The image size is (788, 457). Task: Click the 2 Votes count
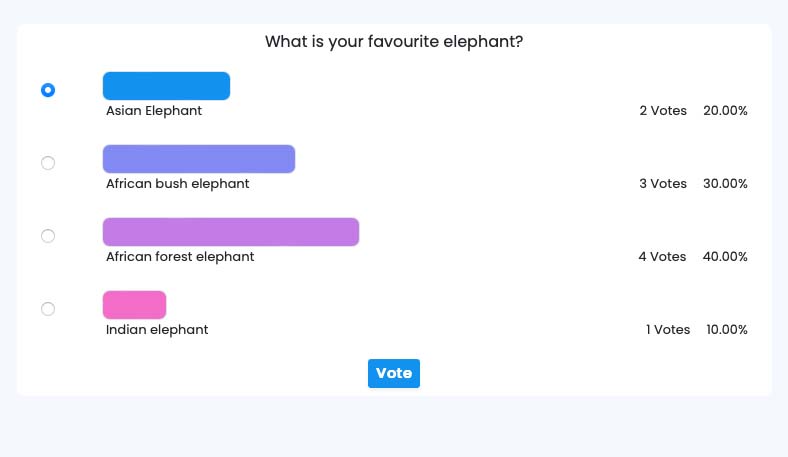pos(663,111)
